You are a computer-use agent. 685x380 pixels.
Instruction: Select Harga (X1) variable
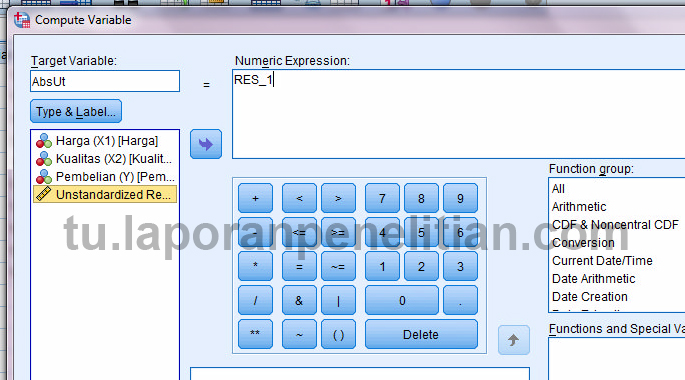105,141
